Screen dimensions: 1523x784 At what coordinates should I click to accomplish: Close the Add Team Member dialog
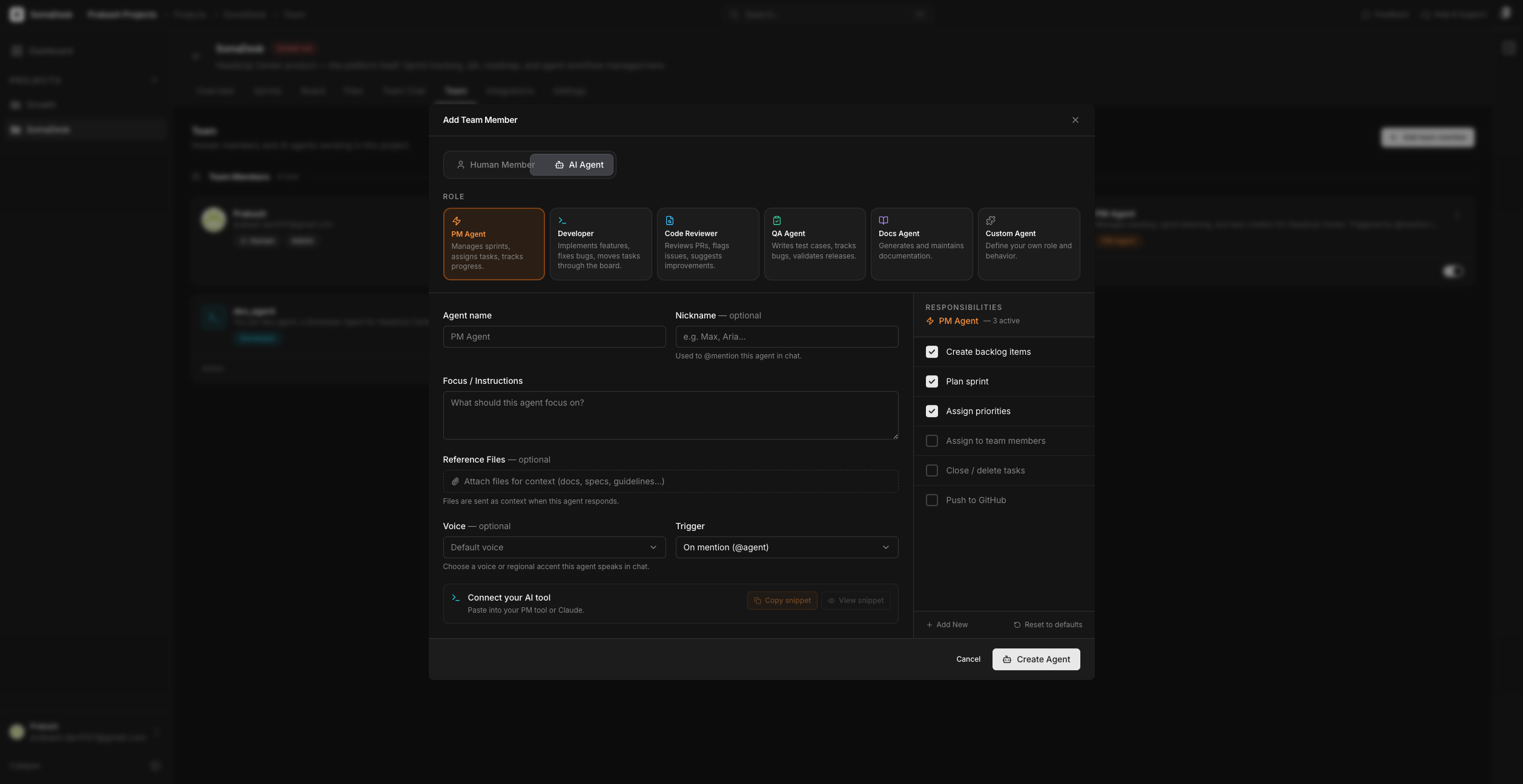[x=1075, y=120]
